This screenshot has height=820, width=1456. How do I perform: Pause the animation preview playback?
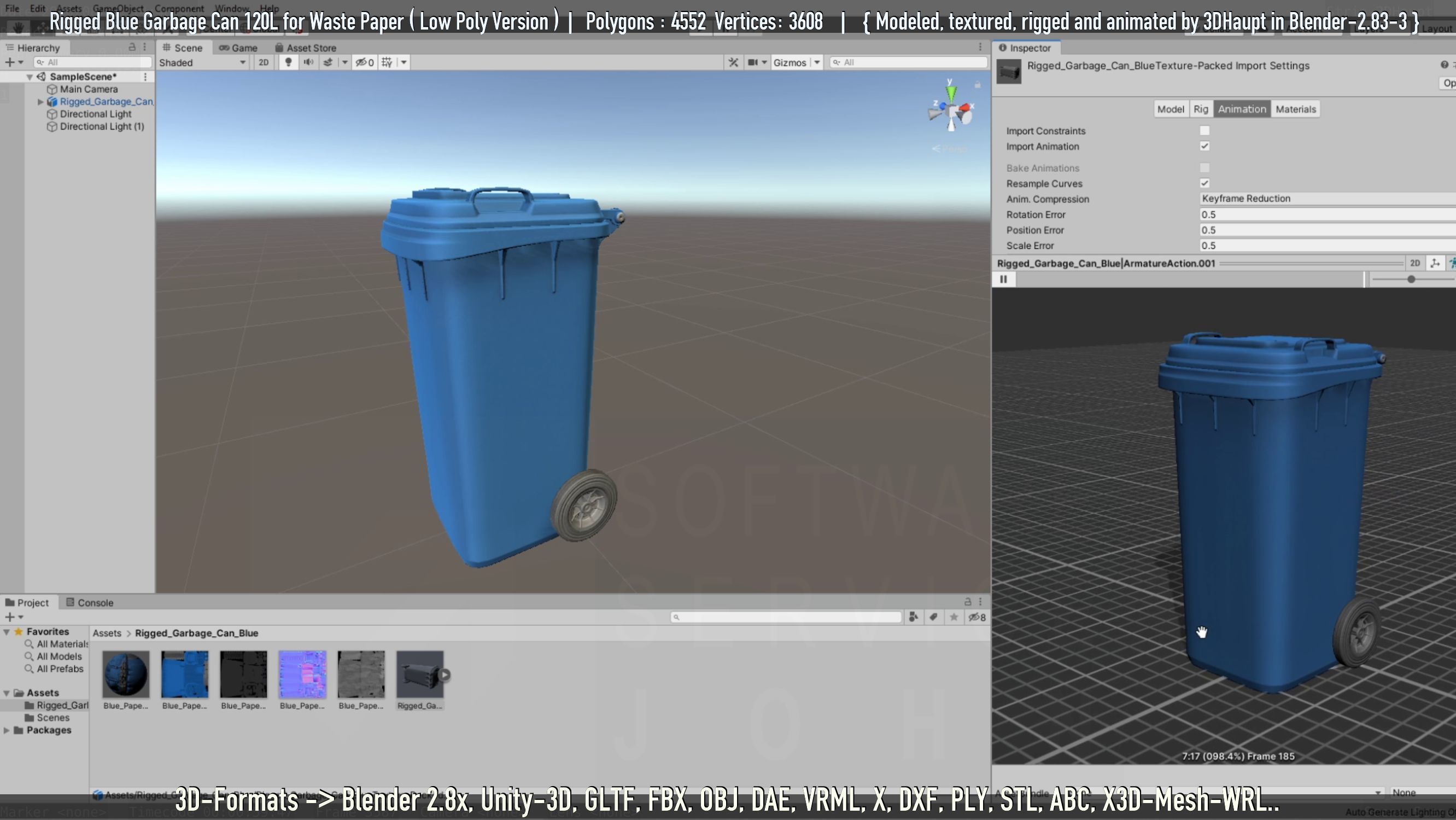[x=1004, y=279]
